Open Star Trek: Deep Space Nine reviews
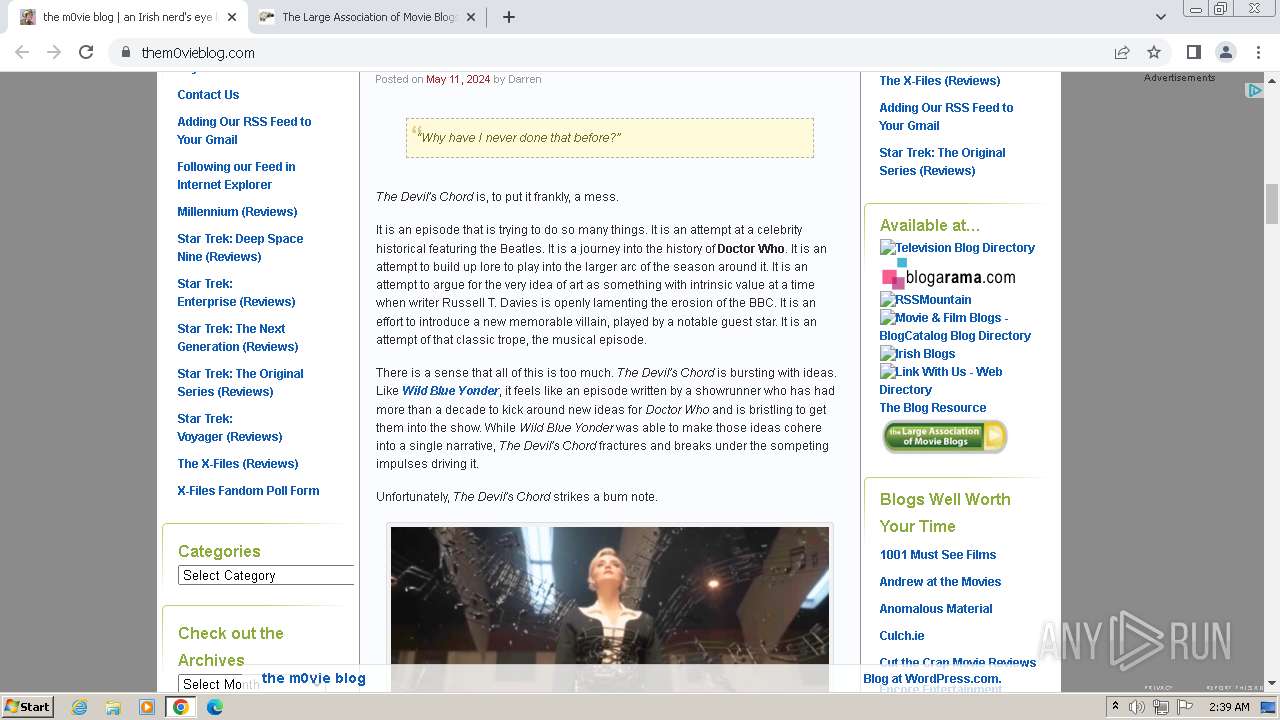The image size is (1280, 720). point(240,247)
